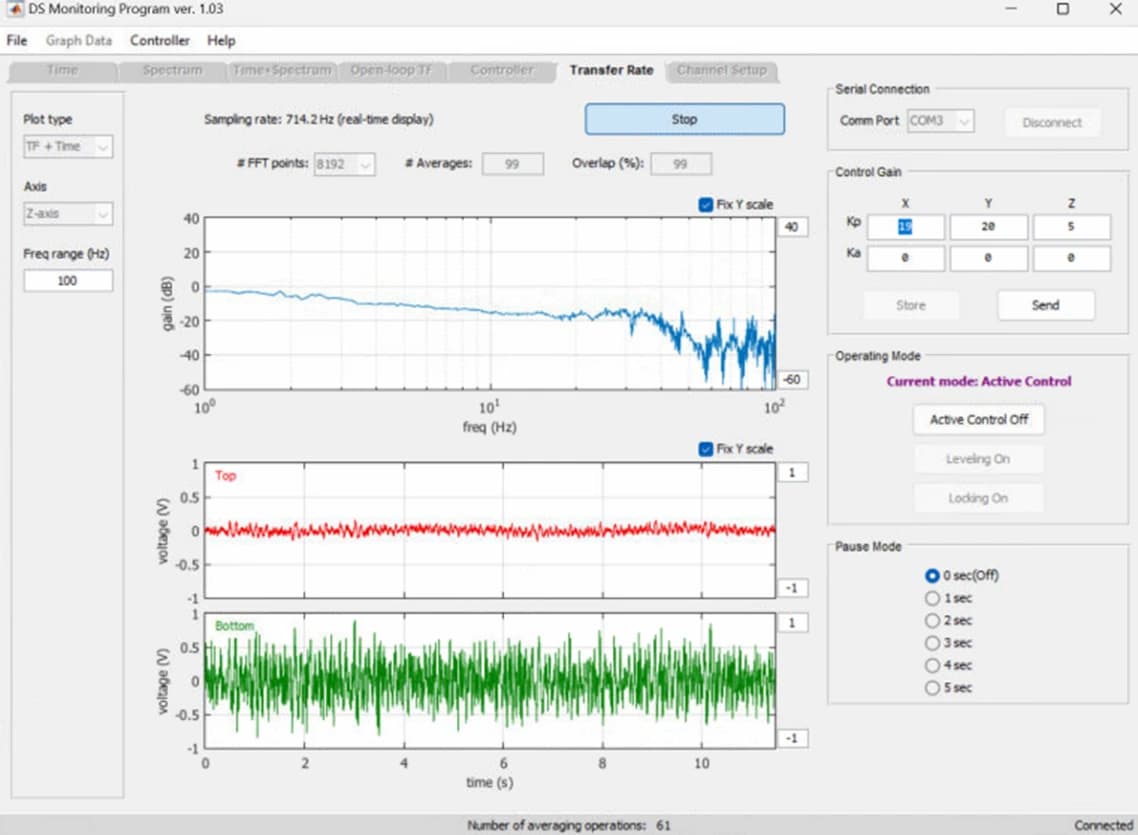Click Top plot upper limit field
Screen dimensions: 1138x835
(793, 473)
